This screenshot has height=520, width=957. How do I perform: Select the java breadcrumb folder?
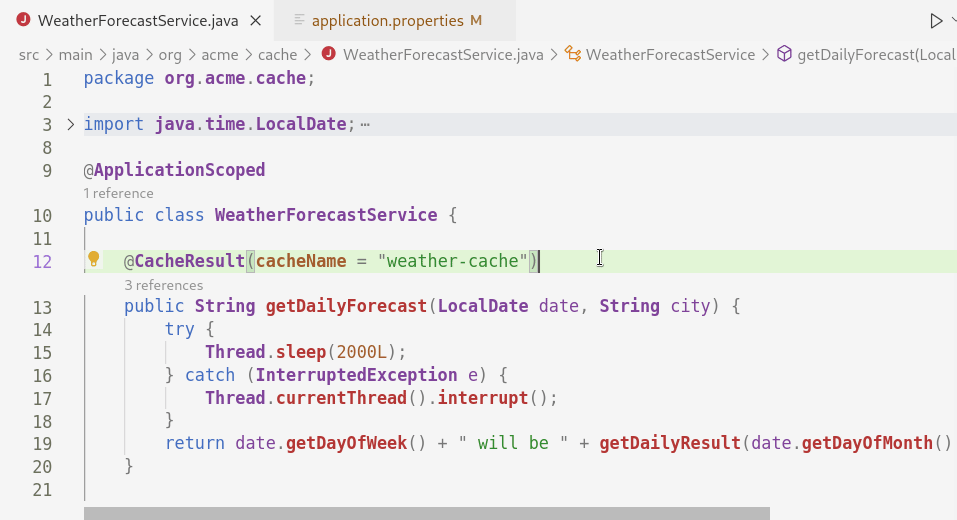point(125,55)
